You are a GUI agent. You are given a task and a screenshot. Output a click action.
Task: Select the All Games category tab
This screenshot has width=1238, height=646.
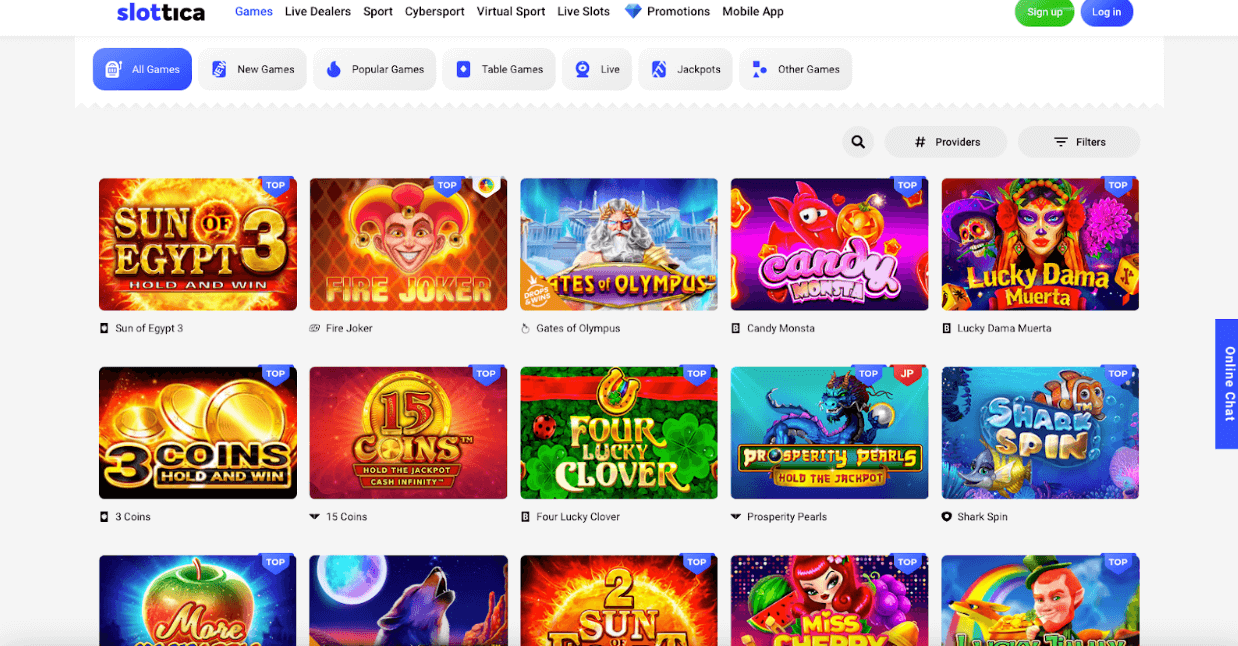(x=142, y=69)
